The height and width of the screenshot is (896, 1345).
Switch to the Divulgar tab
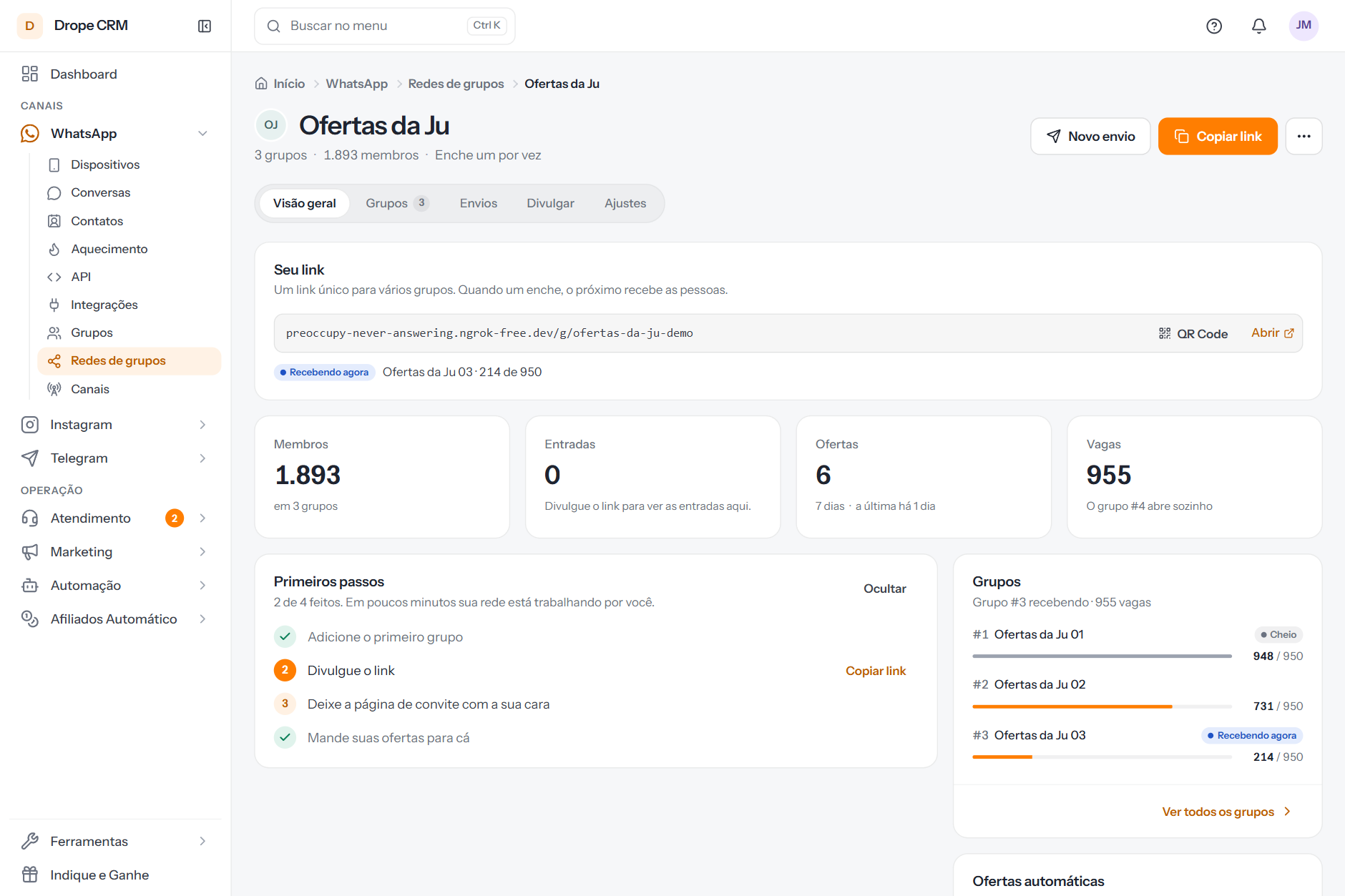(550, 204)
